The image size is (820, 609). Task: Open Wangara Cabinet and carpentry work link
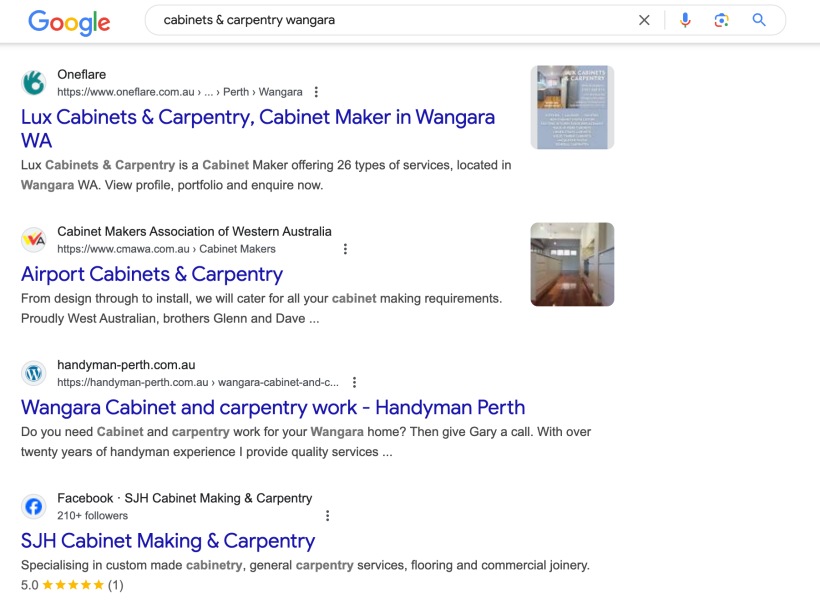click(273, 407)
